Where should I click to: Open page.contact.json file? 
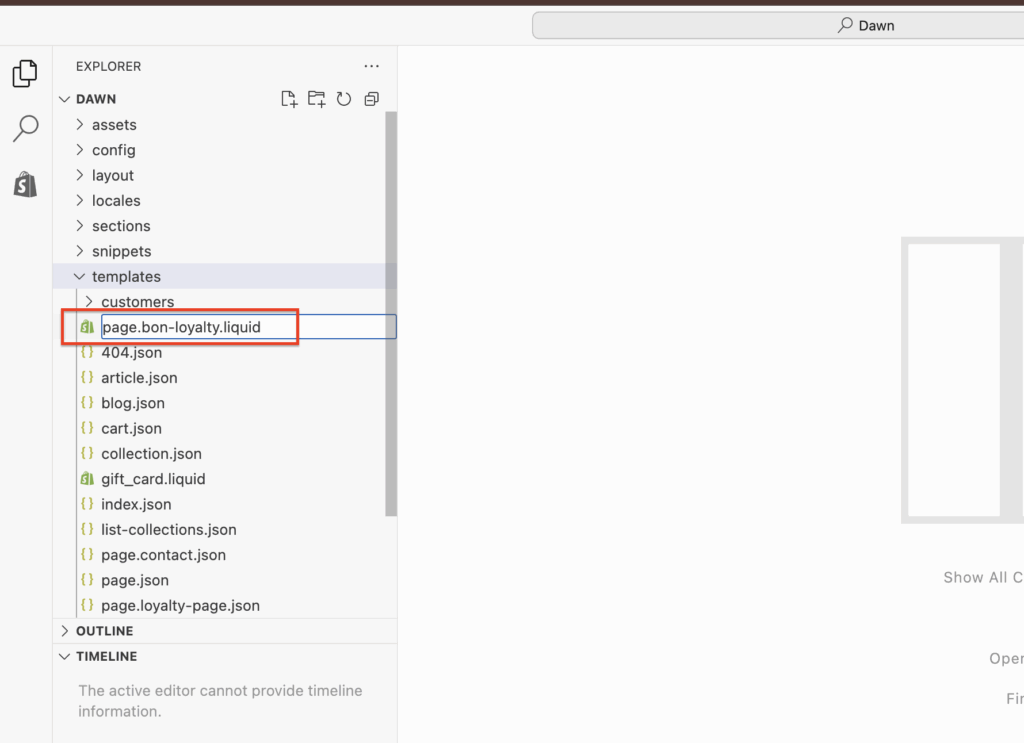(163, 555)
